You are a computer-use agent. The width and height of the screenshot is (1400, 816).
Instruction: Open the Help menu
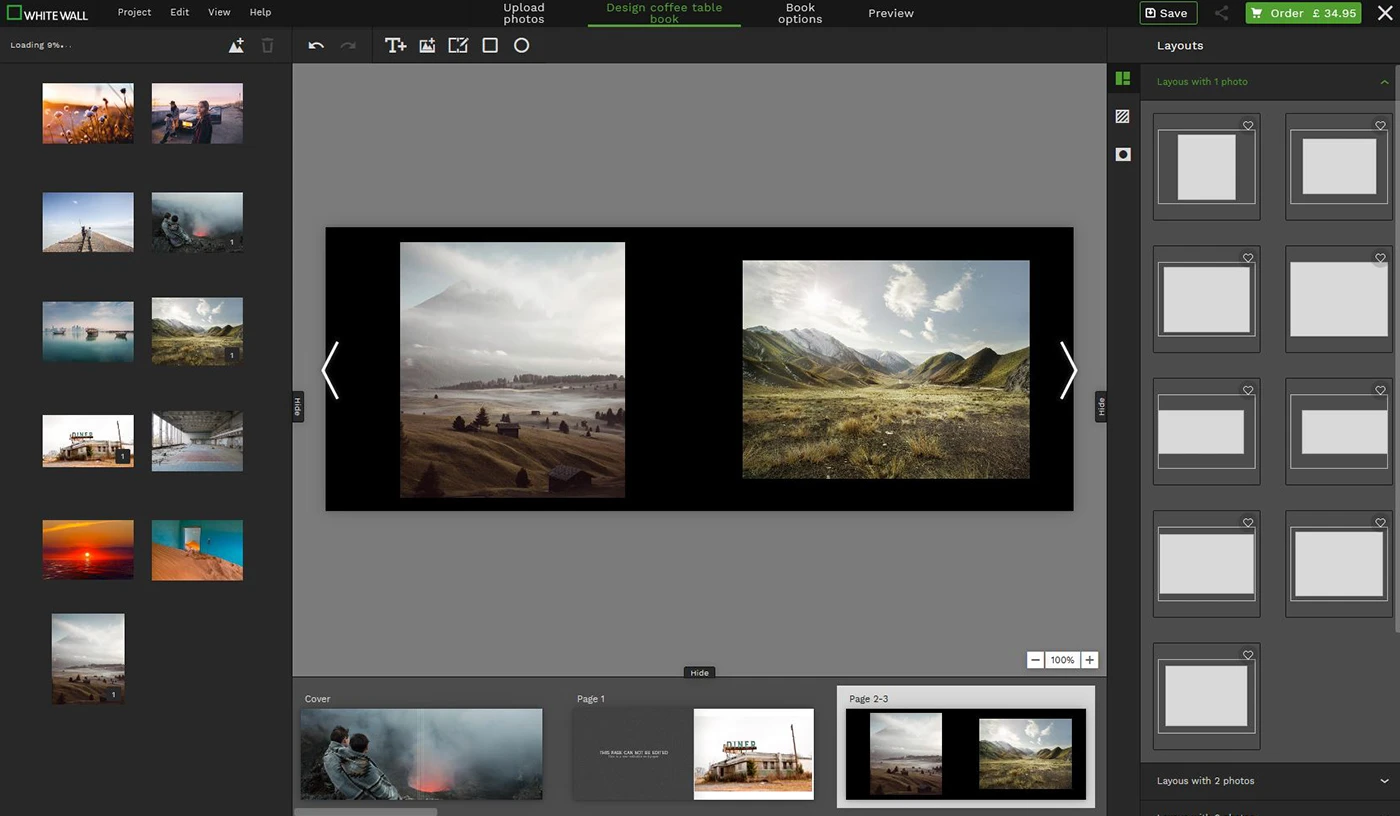click(260, 12)
